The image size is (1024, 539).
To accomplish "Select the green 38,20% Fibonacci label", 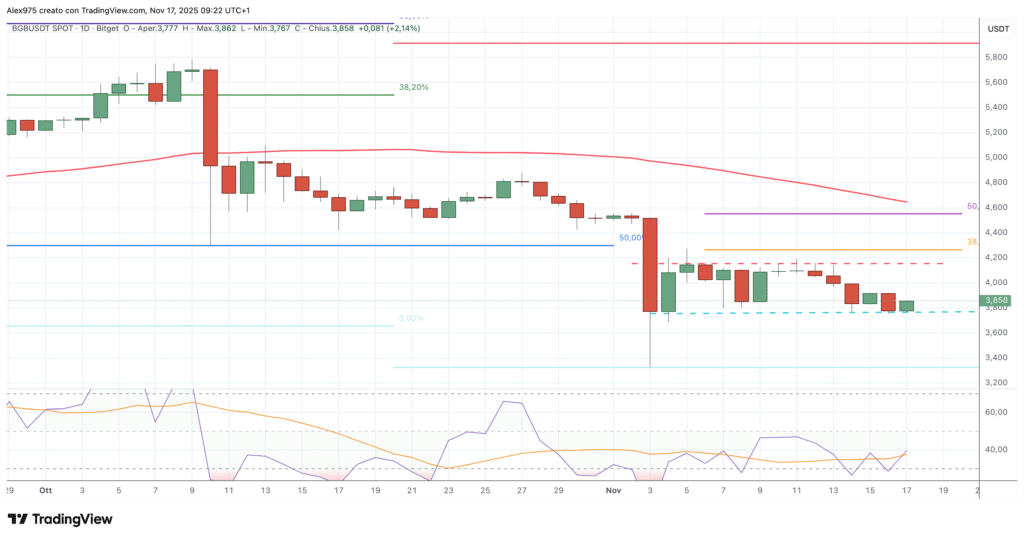I will 414,87.
